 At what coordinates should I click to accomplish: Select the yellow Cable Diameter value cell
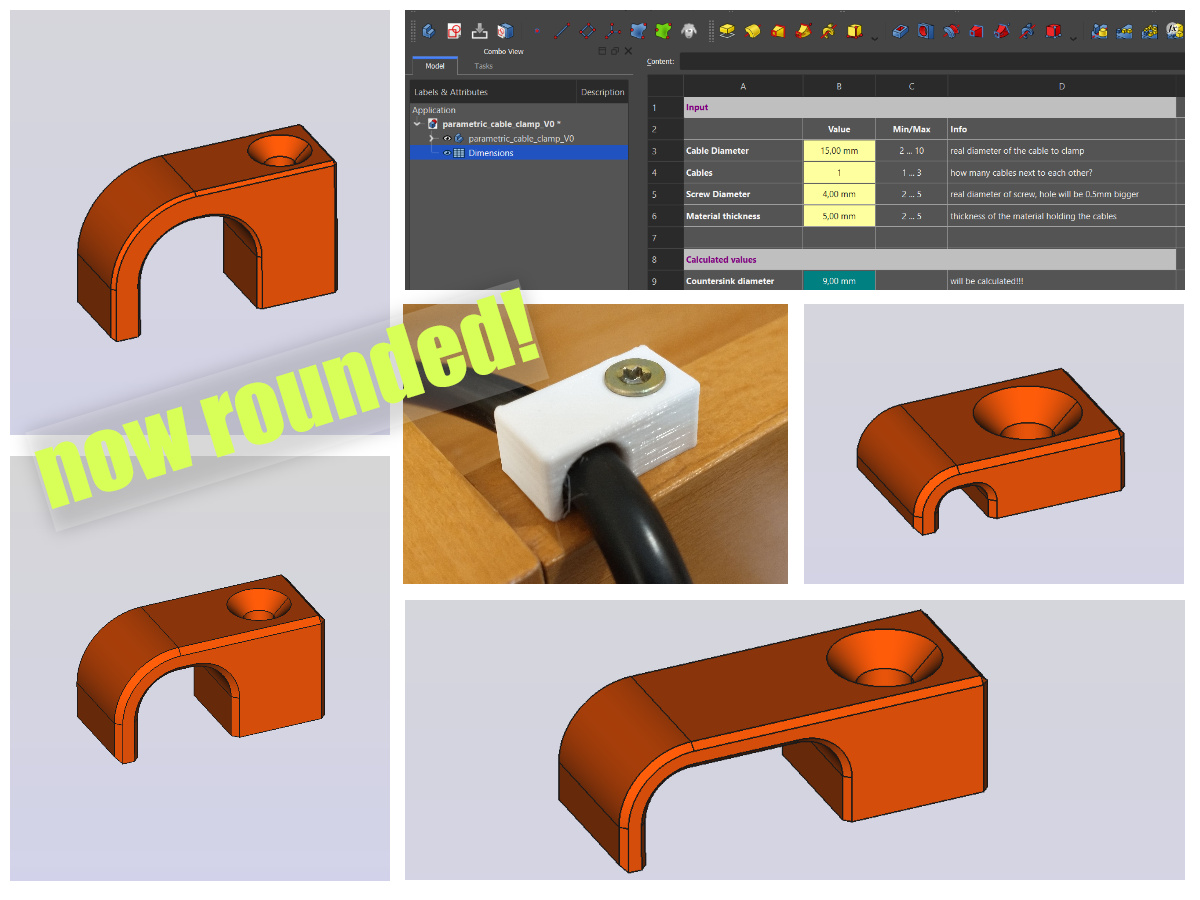coord(838,150)
